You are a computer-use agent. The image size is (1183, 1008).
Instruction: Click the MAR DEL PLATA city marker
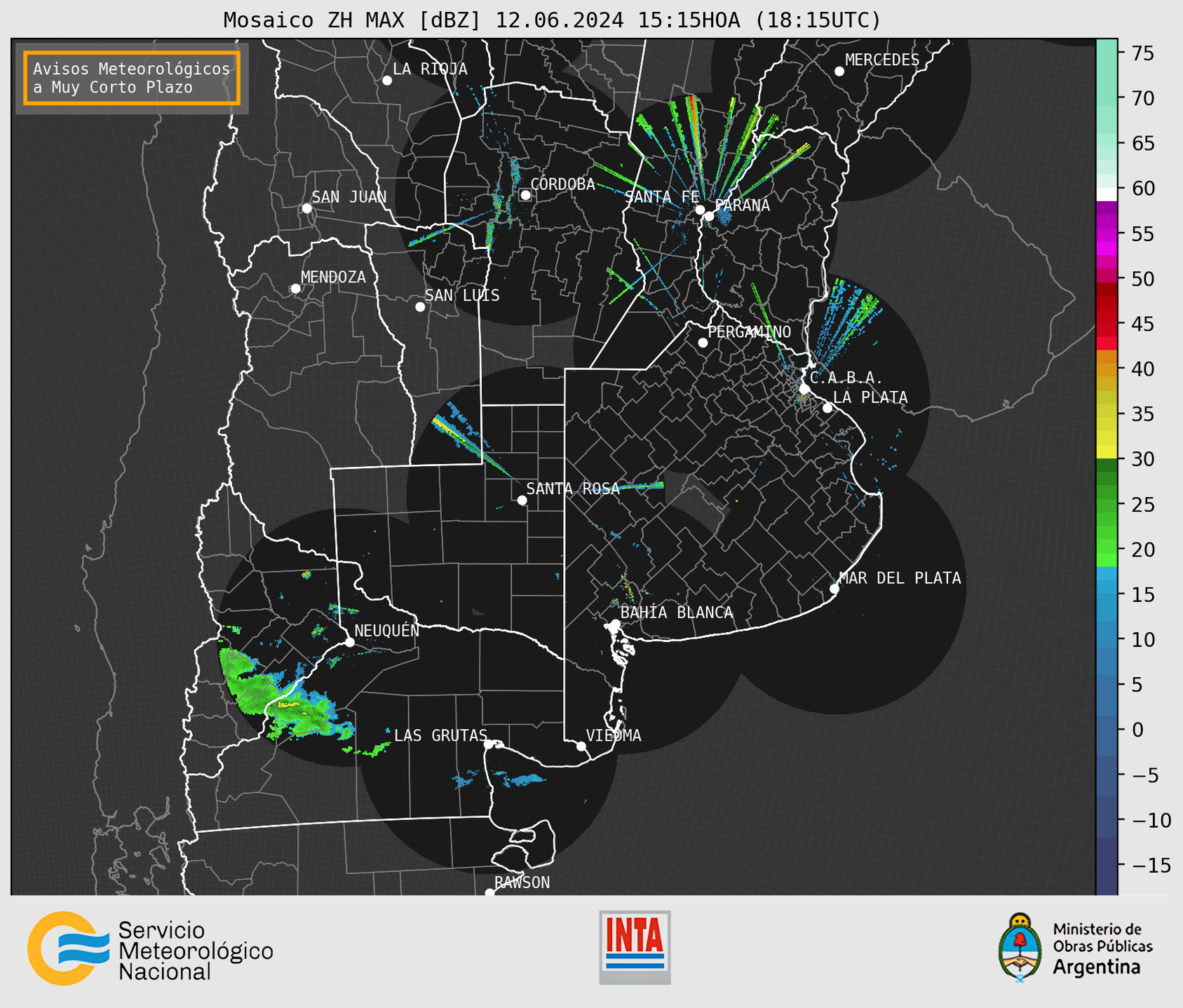coord(834,589)
